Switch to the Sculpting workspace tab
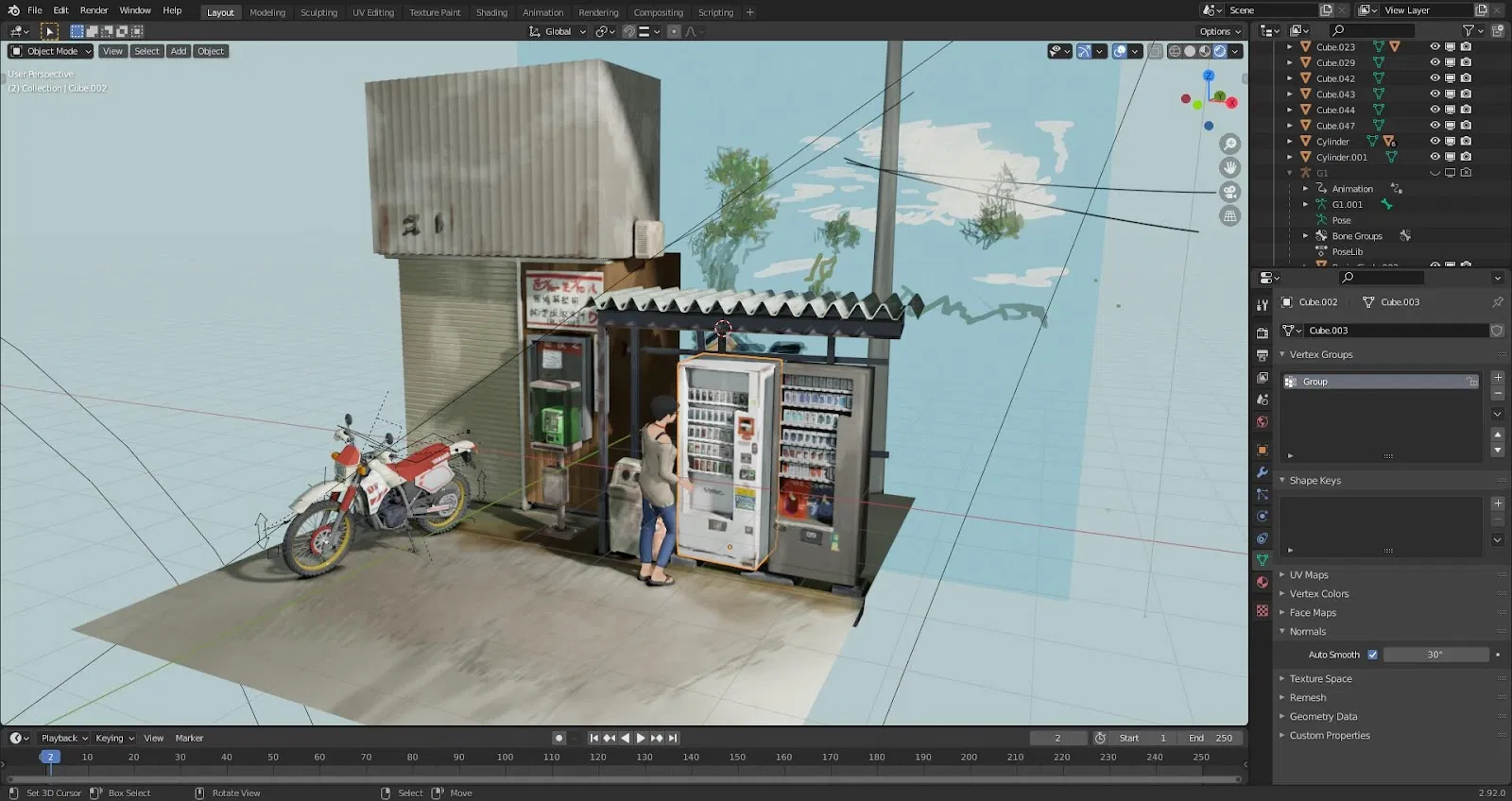The height and width of the screenshot is (801, 1512). pos(318,12)
